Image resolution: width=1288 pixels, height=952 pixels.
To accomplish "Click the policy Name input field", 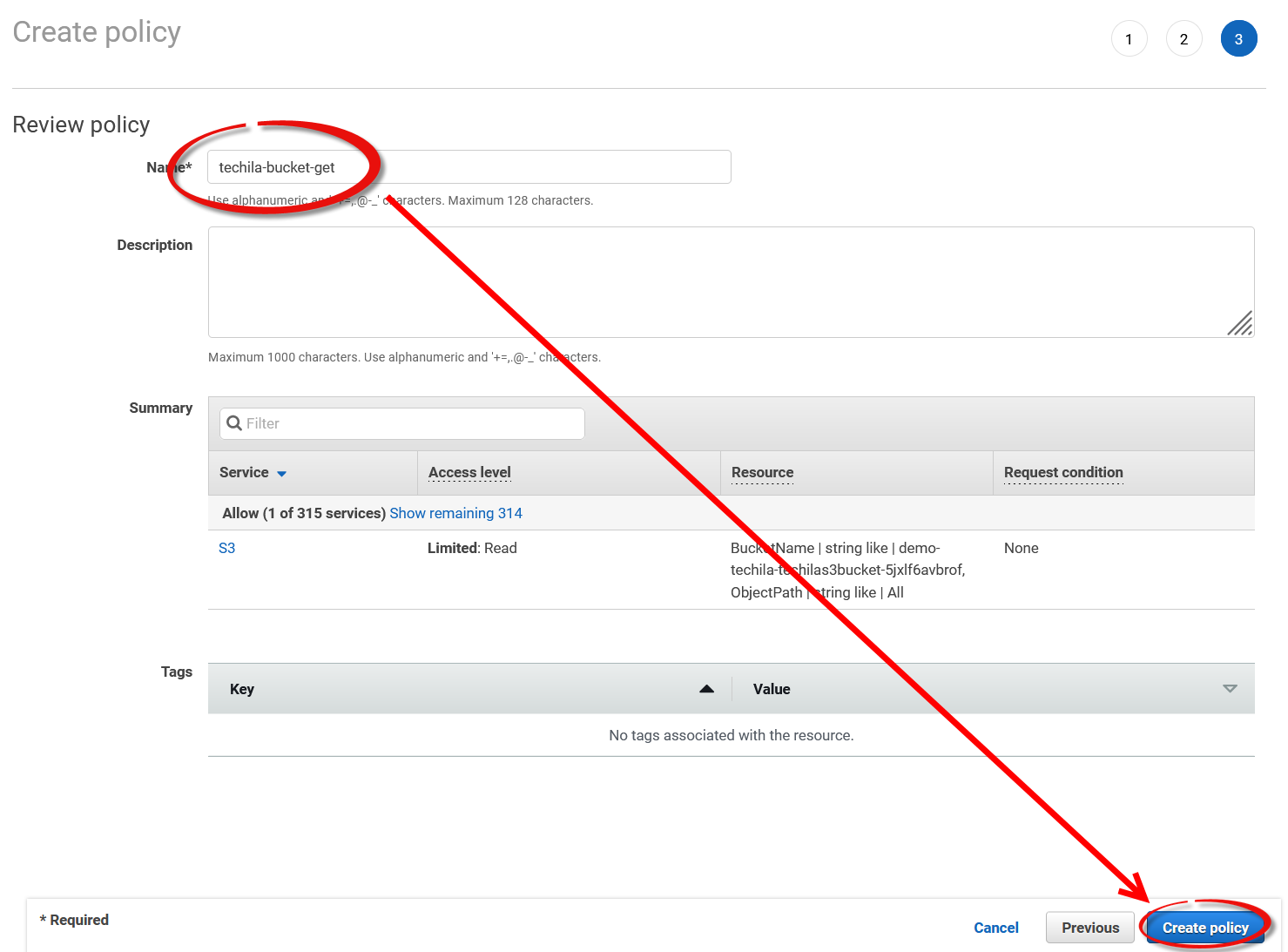I will click(523, 167).
